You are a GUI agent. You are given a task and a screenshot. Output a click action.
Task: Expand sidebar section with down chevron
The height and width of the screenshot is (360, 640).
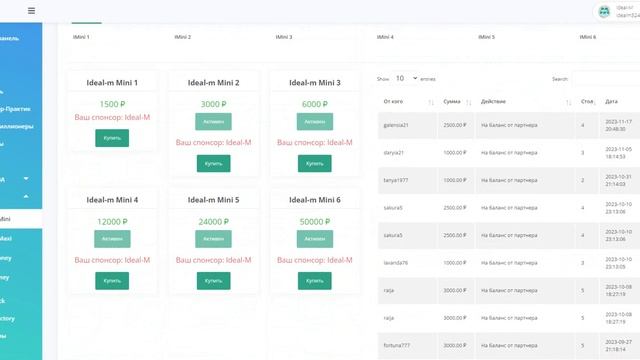tap(26, 178)
